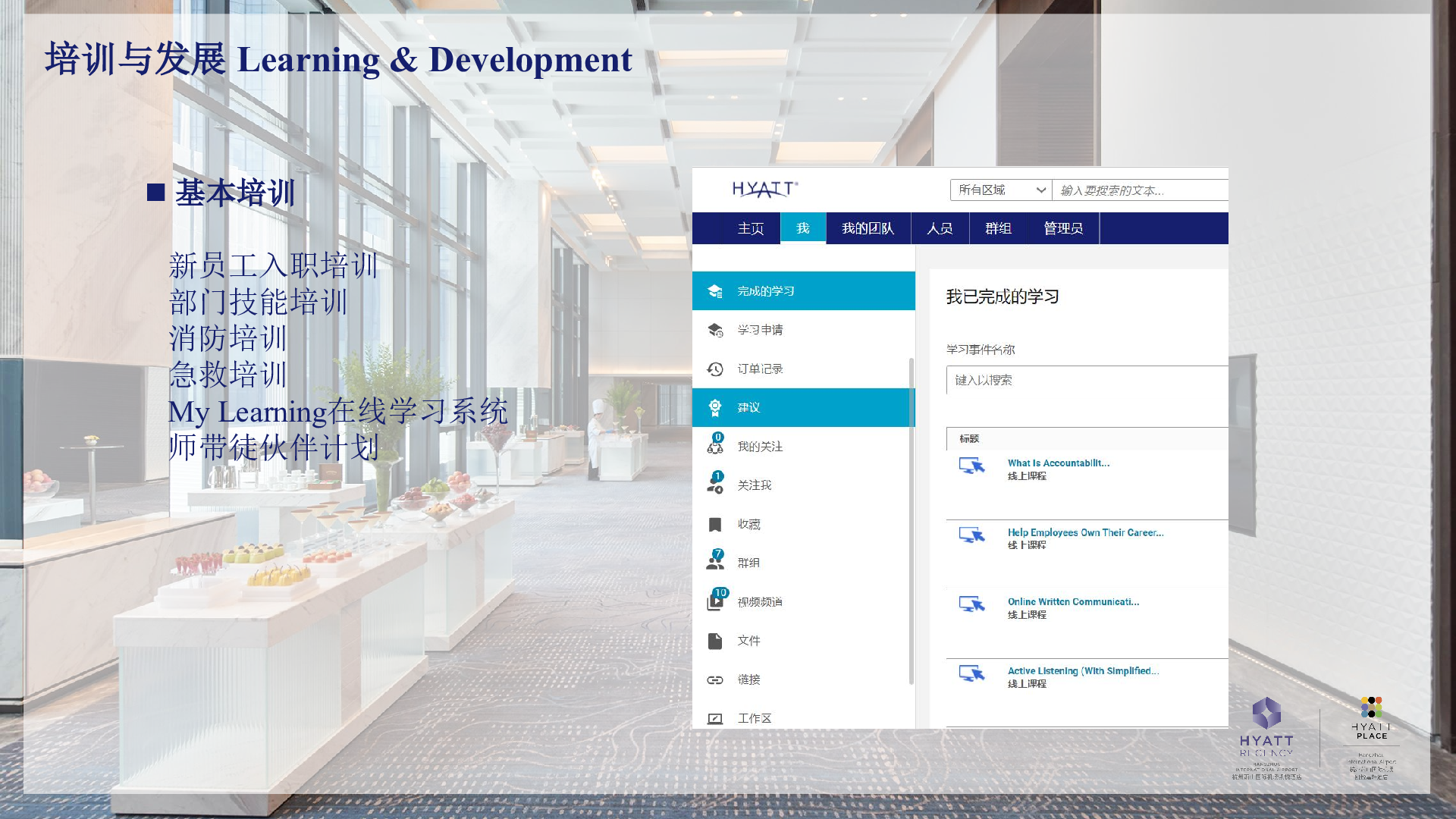
Task: Click the chain link icon for 链接
Action: coord(714,679)
